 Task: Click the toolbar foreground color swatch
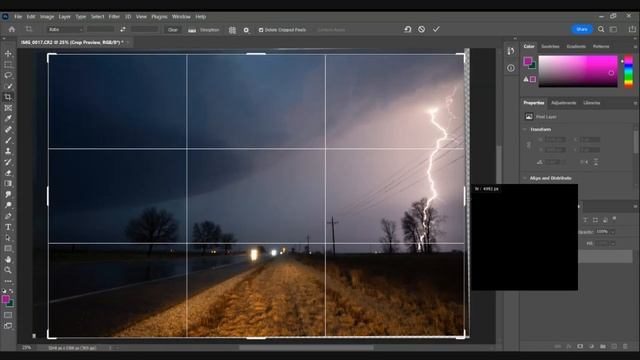pos(6,300)
